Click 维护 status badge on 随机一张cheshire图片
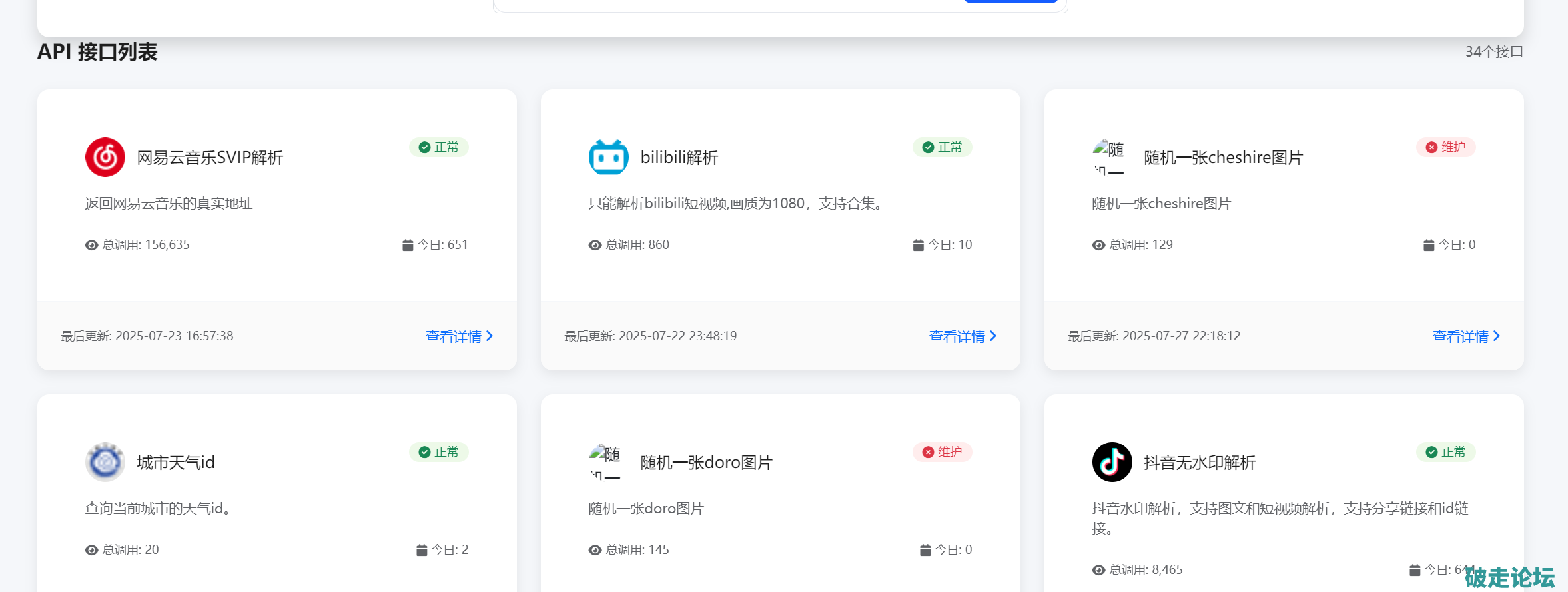The image size is (1568, 592). 1445,147
